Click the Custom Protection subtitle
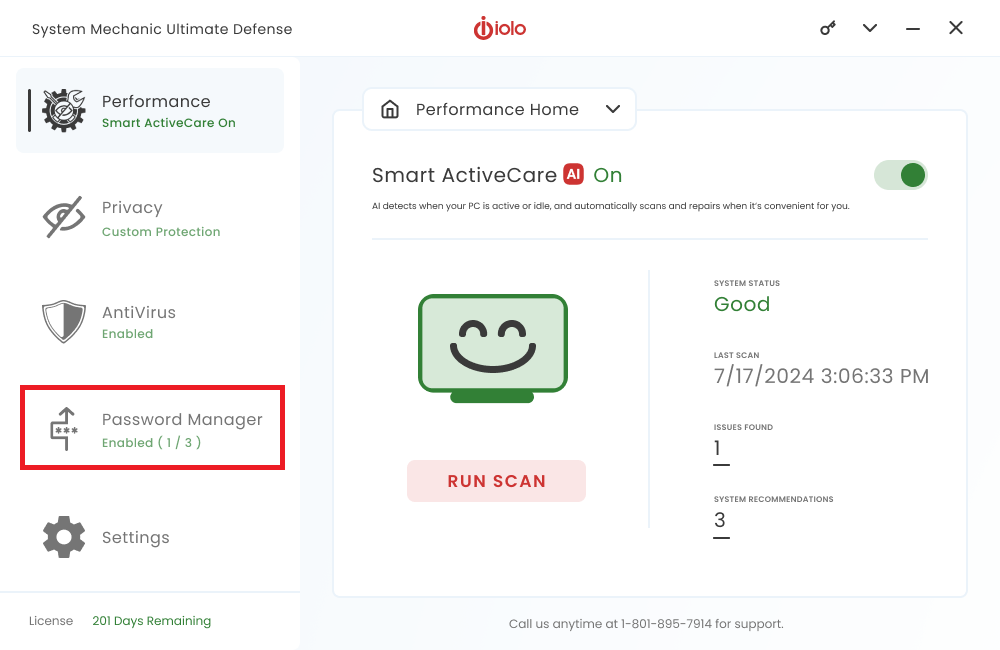 click(161, 232)
